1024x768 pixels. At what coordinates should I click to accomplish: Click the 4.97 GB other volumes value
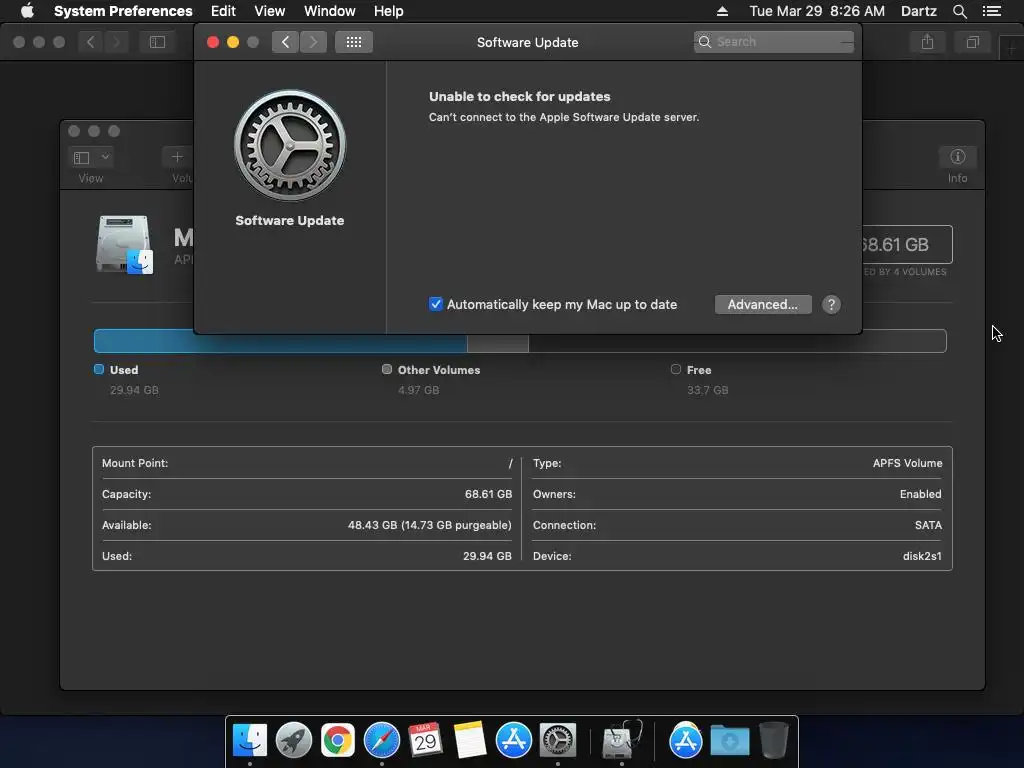418,390
